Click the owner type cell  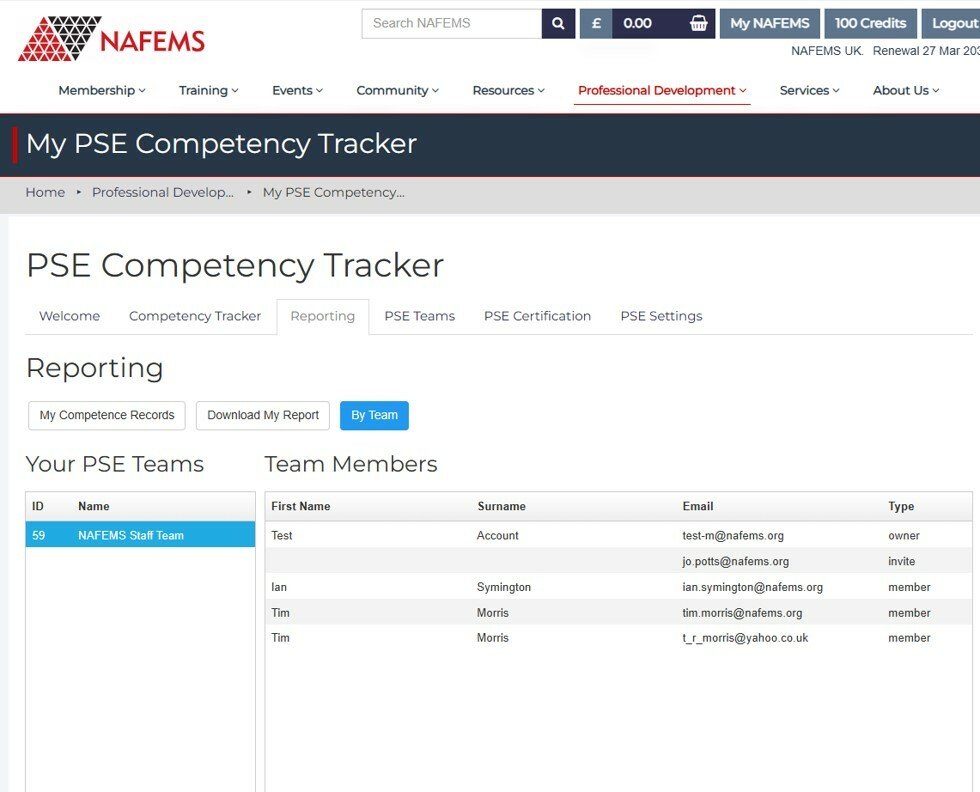904,536
